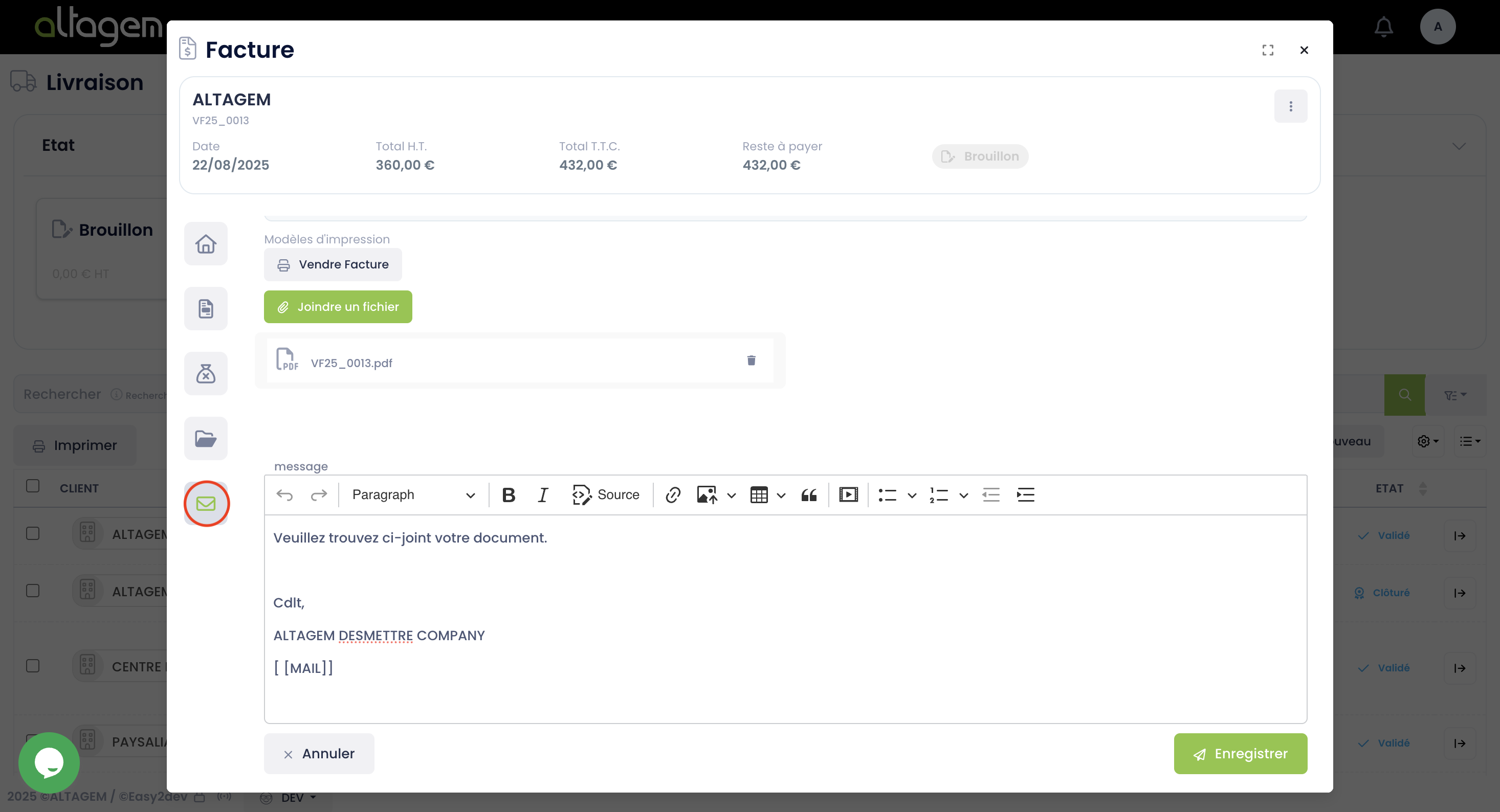Expand the Facture dialog to fullscreen
1500x812 pixels.
pyautogui.click(x=1268, y=50)
